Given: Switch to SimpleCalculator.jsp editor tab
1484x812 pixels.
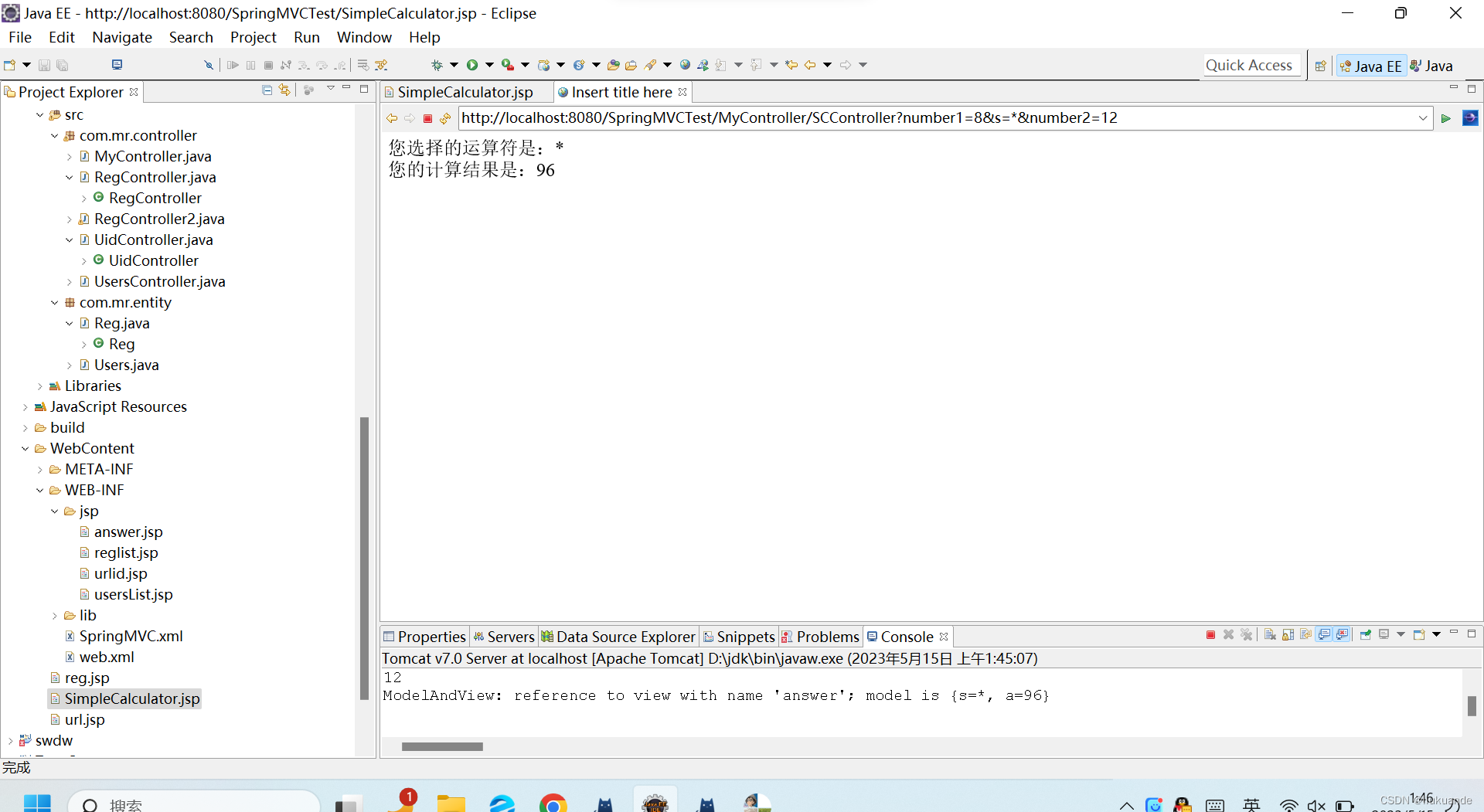Looking at the screenshot, I should coord(465,92).
